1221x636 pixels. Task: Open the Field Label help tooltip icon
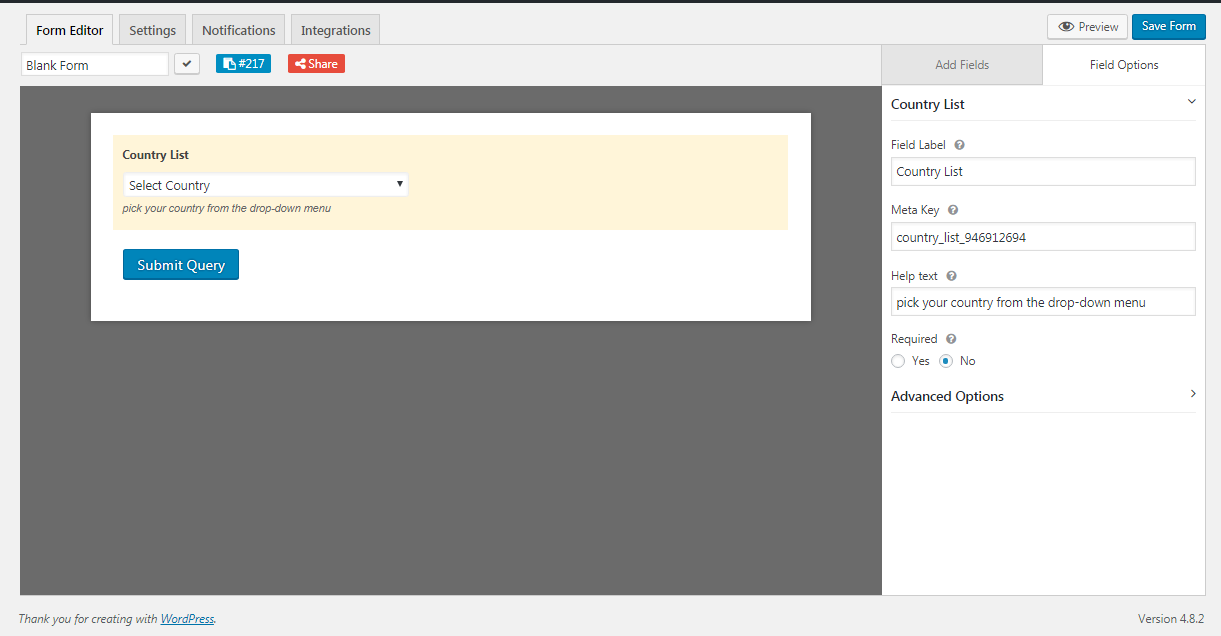pos(959,144)
